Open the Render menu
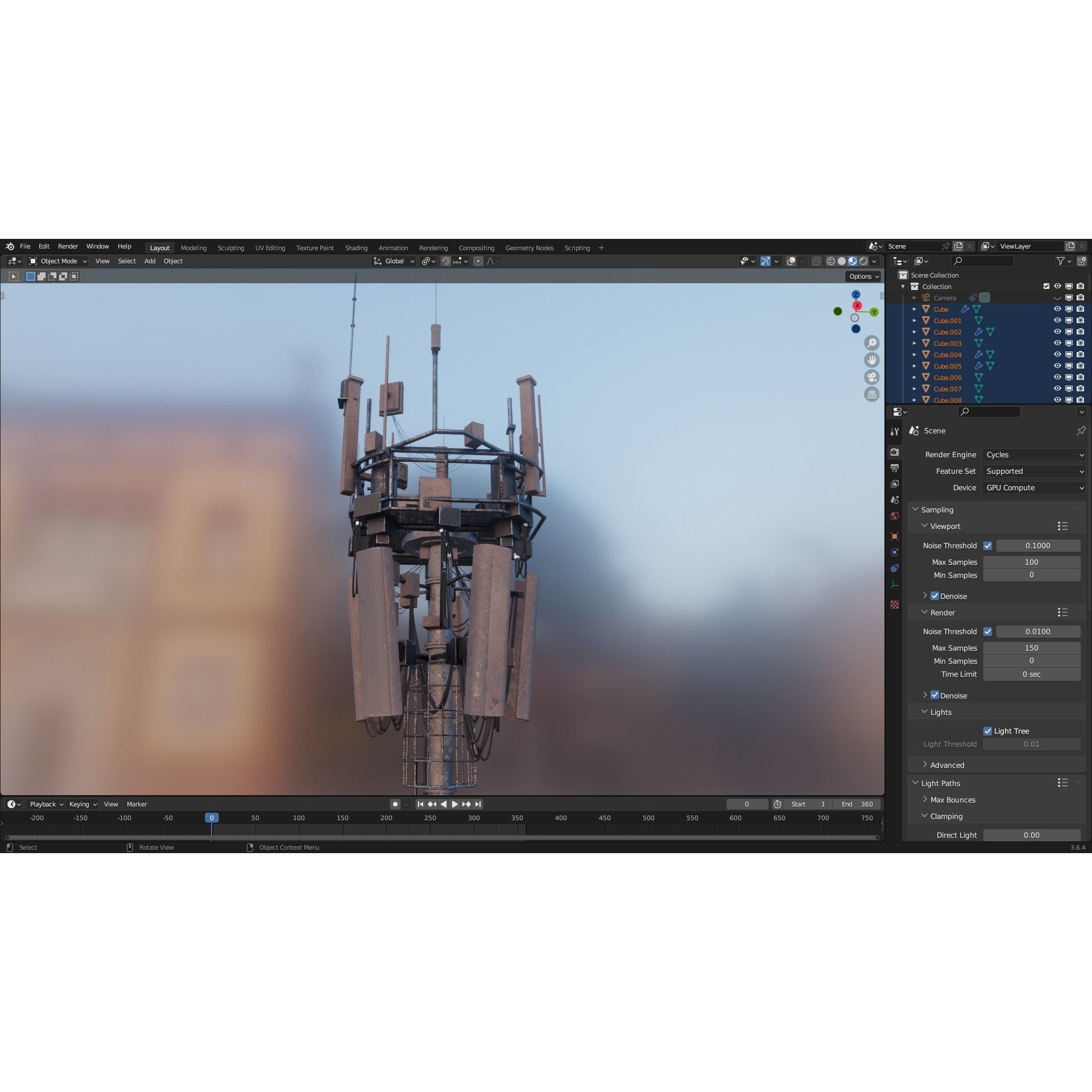This screenshot has height=1092, width=1092. coord(68,246)
